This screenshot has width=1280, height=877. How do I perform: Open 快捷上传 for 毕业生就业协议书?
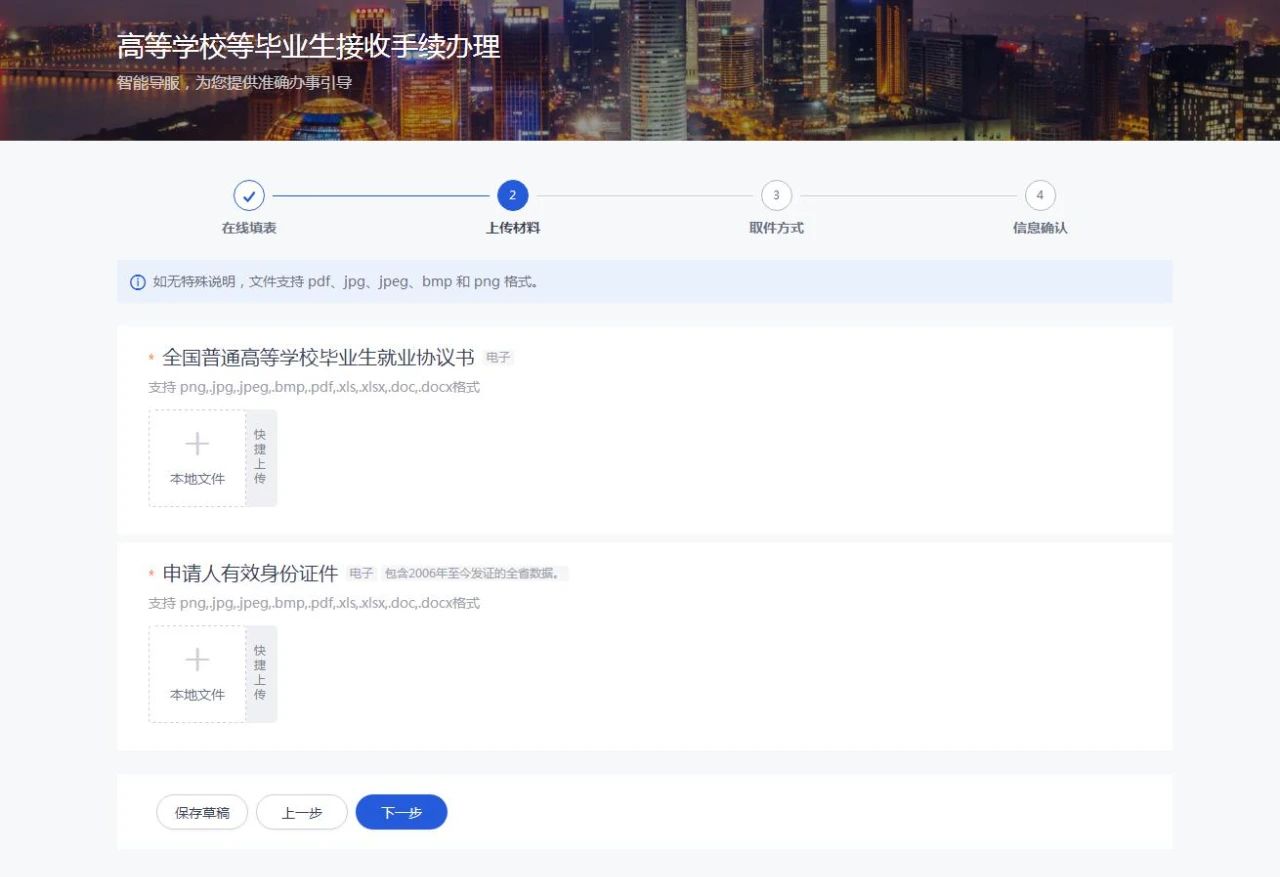click(260, 458)
